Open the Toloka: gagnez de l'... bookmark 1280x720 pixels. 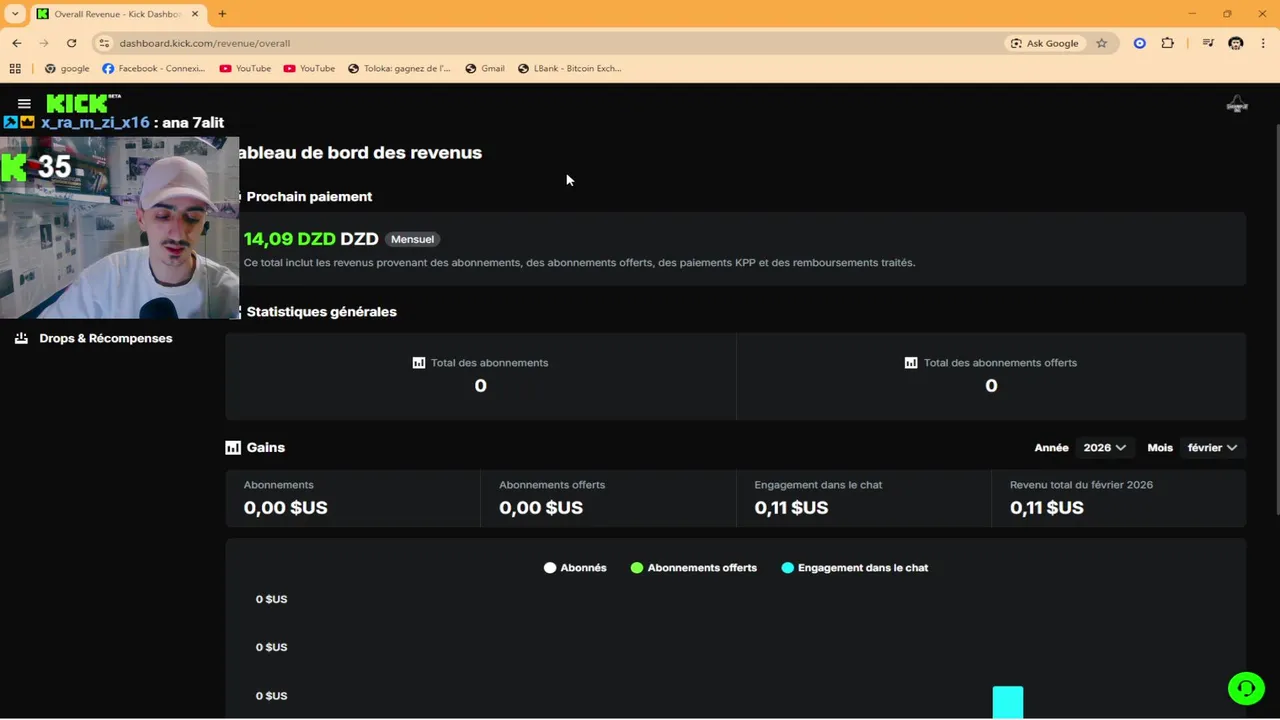(x=399, y=69)
